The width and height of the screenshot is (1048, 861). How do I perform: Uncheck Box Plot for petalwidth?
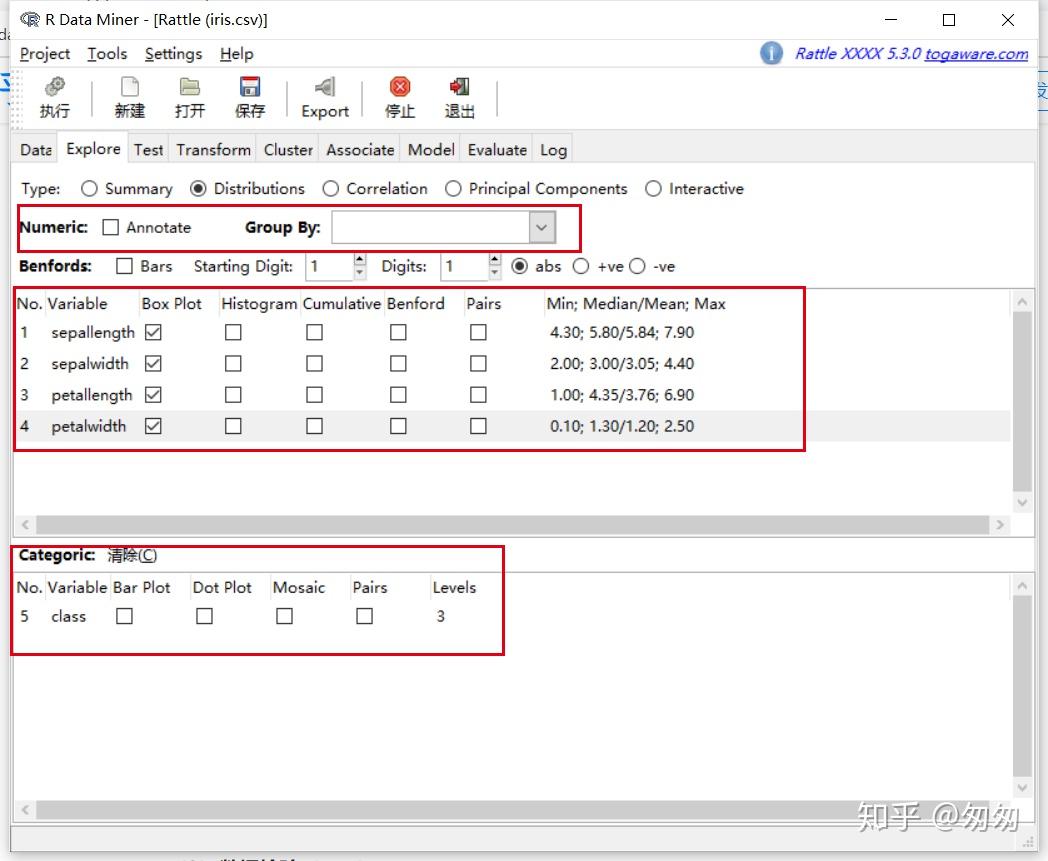pos(153,426)
